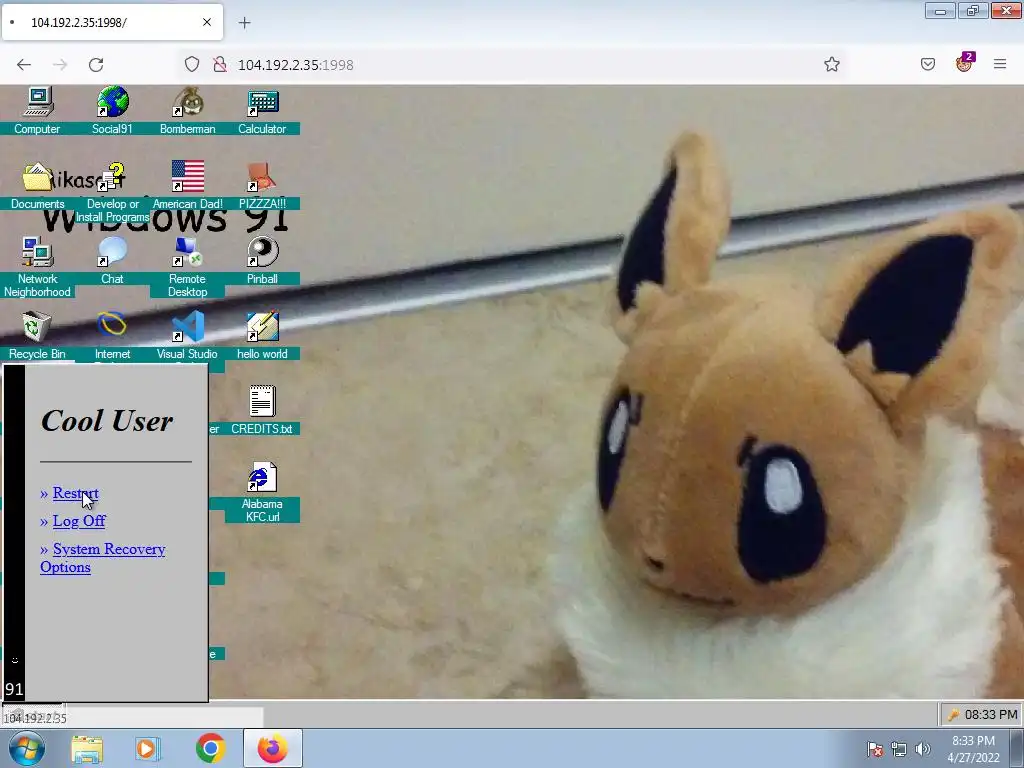Screen dimensions: 1024x768
Task: Close the 104.192.2.35:1998/ tab
Action: coord(207,22)
